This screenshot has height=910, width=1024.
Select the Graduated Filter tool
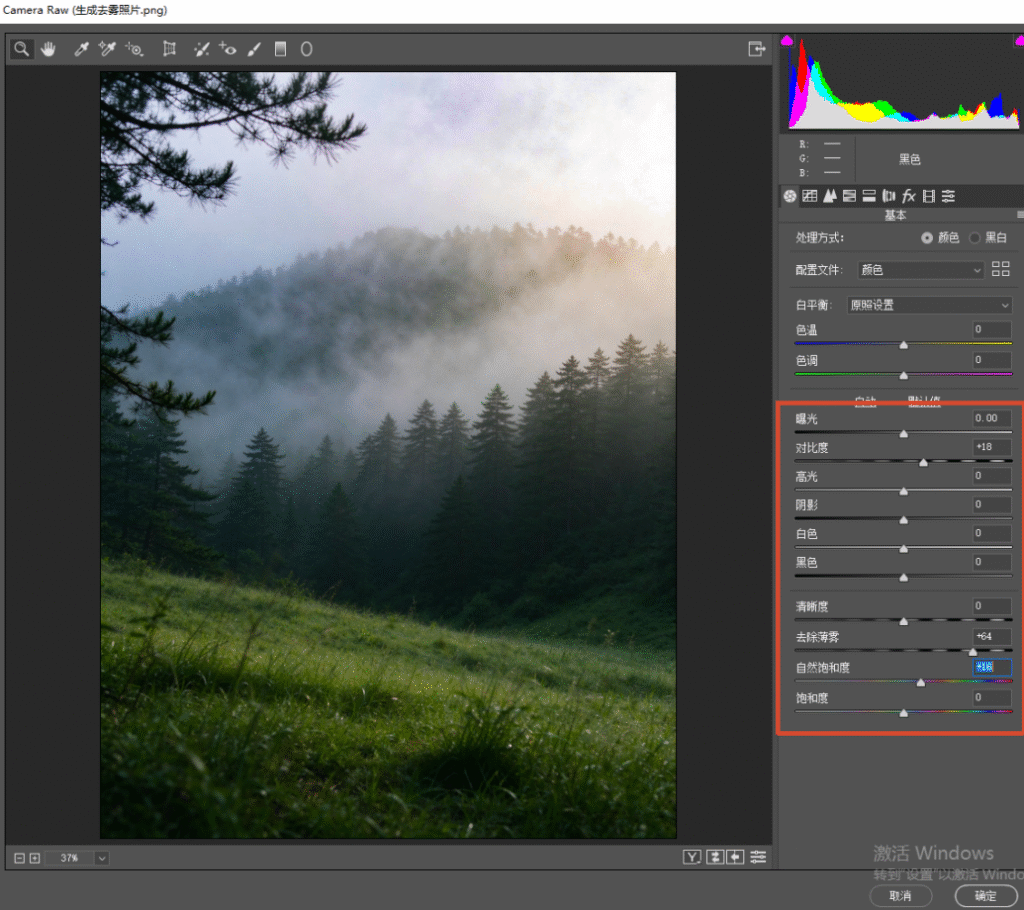click(x=280, y=49)
